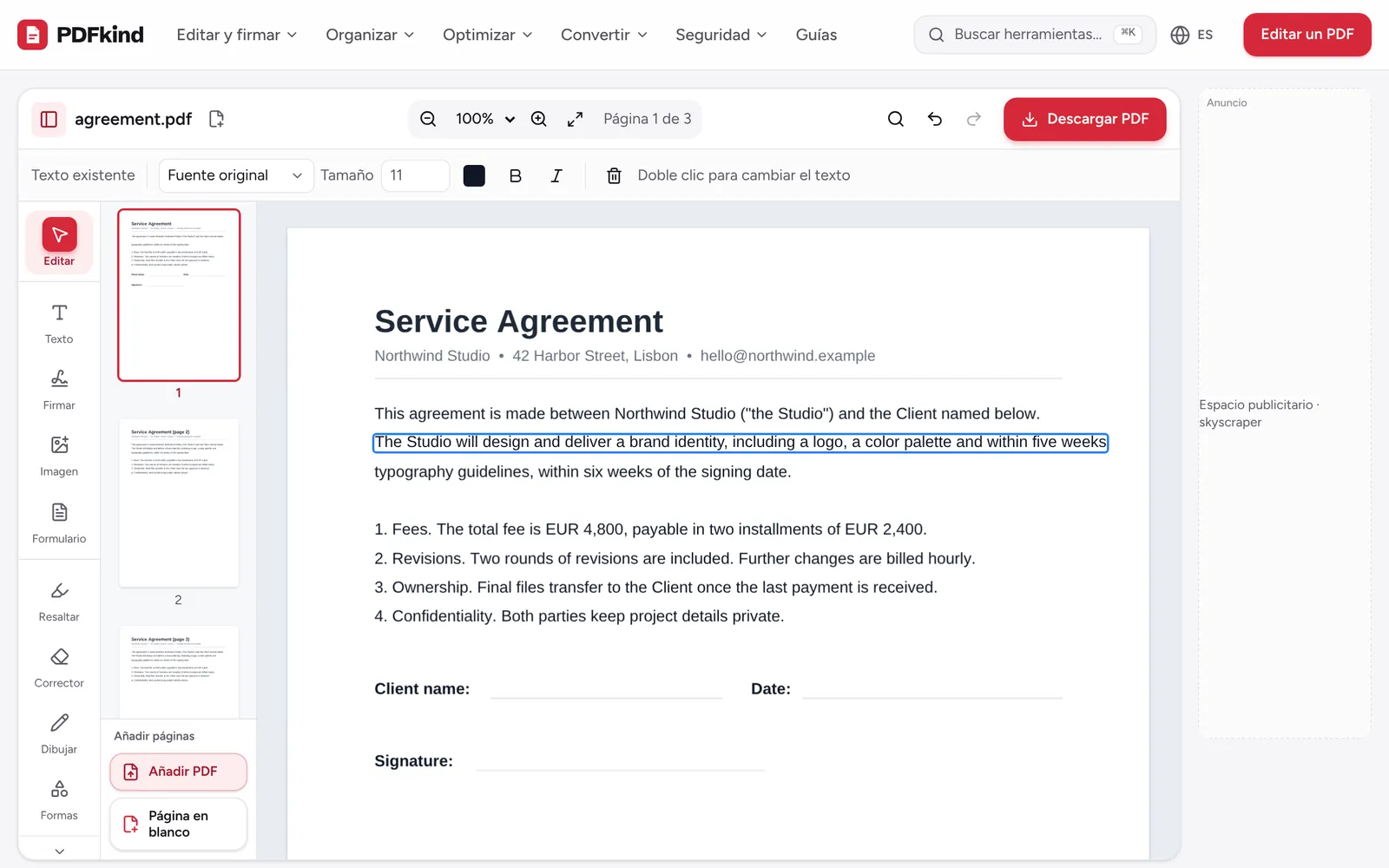This screenshot has height=868, width=1389.
Task: Click the globe language icon
Action: click(1180, 35)
